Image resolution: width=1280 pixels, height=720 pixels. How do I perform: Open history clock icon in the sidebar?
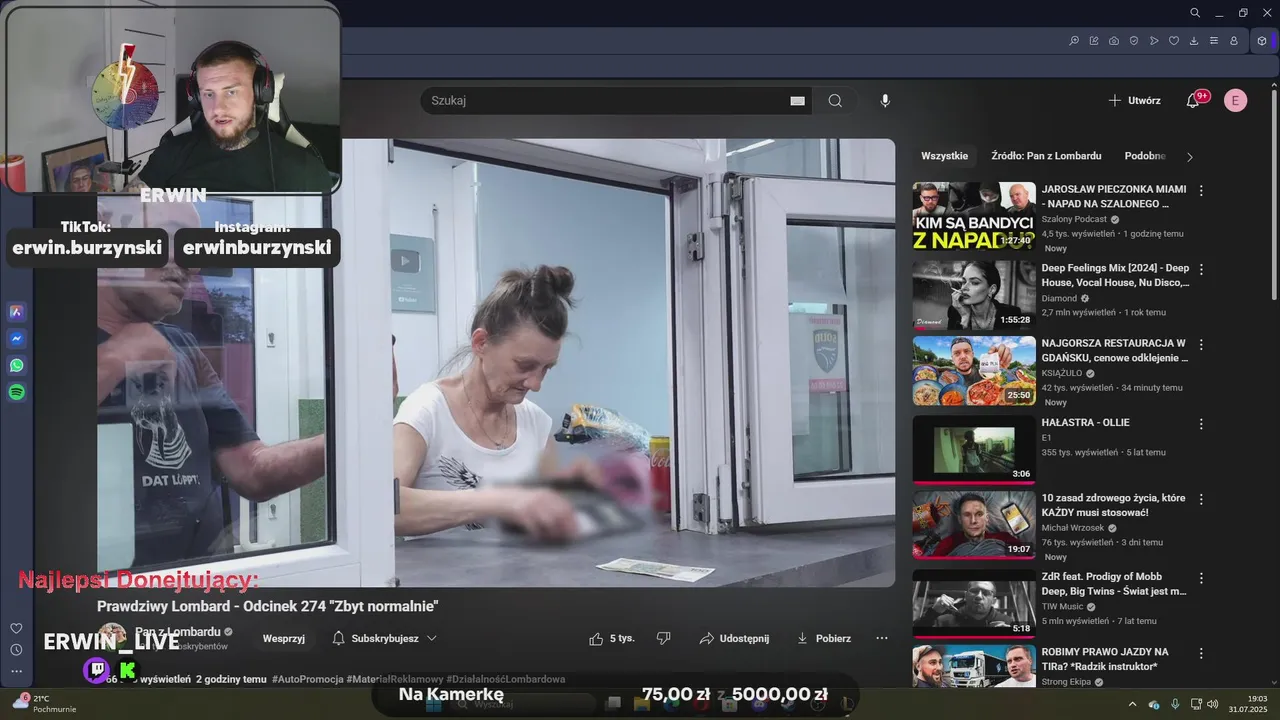pyautogui.click(x=16, y=650)
